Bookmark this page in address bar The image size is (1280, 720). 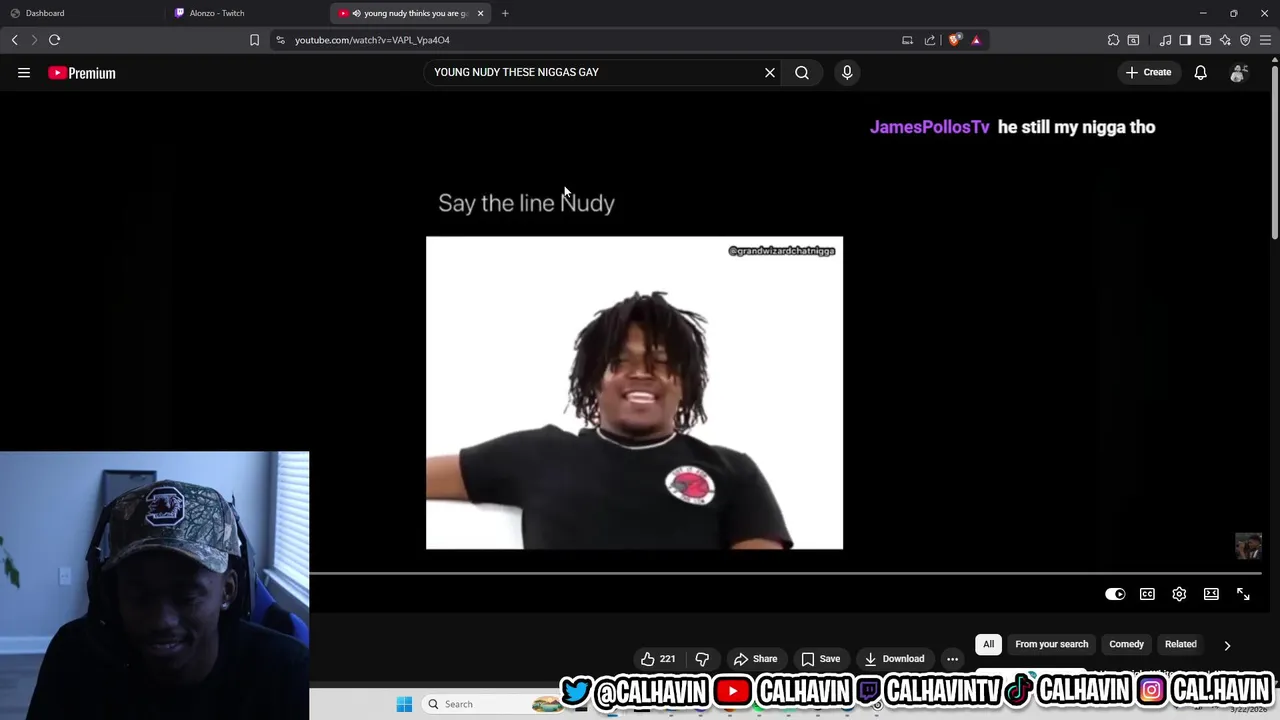[x=254, y=40]
